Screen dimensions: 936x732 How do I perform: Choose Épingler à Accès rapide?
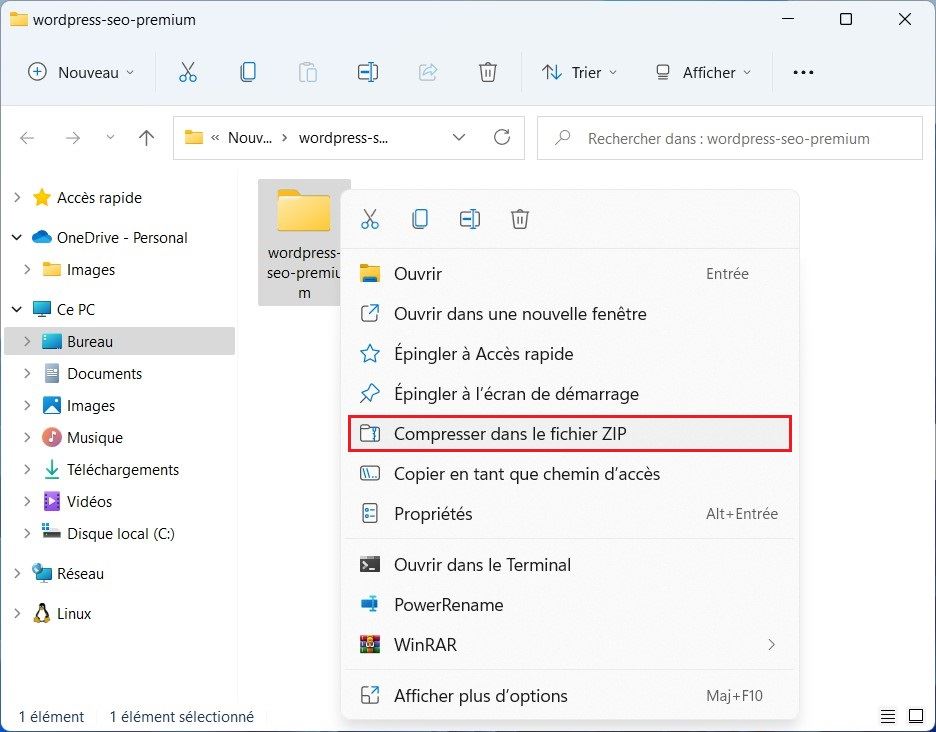click(x=569, y=353)
